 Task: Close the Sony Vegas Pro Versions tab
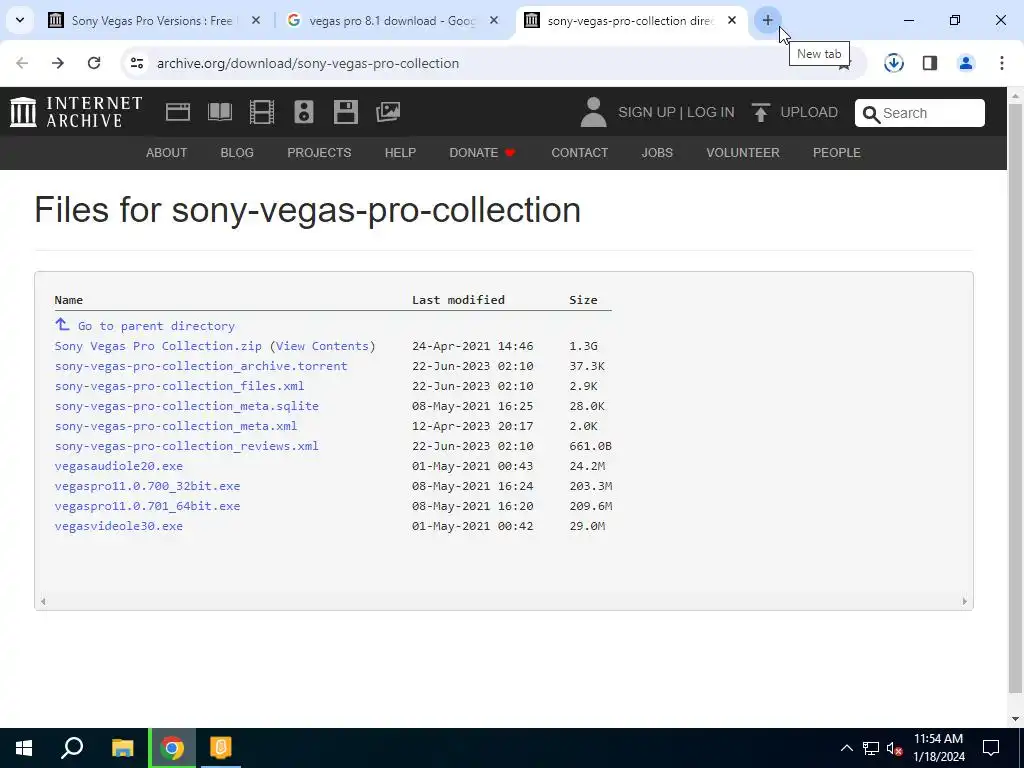[256, 21]
